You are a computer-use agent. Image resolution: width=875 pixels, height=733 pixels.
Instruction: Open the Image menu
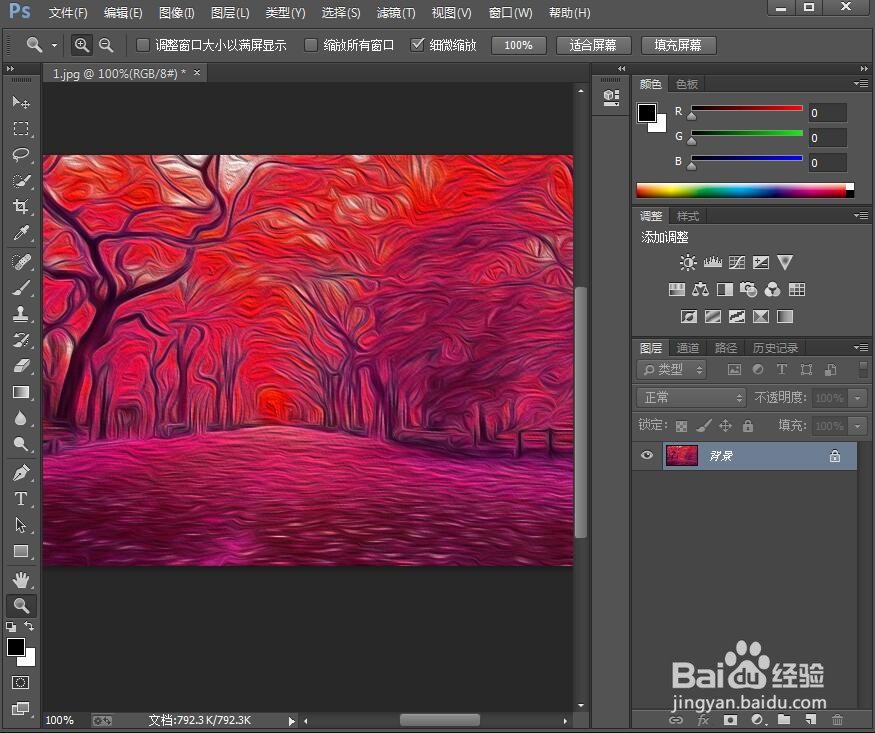(x=176, y=12)
